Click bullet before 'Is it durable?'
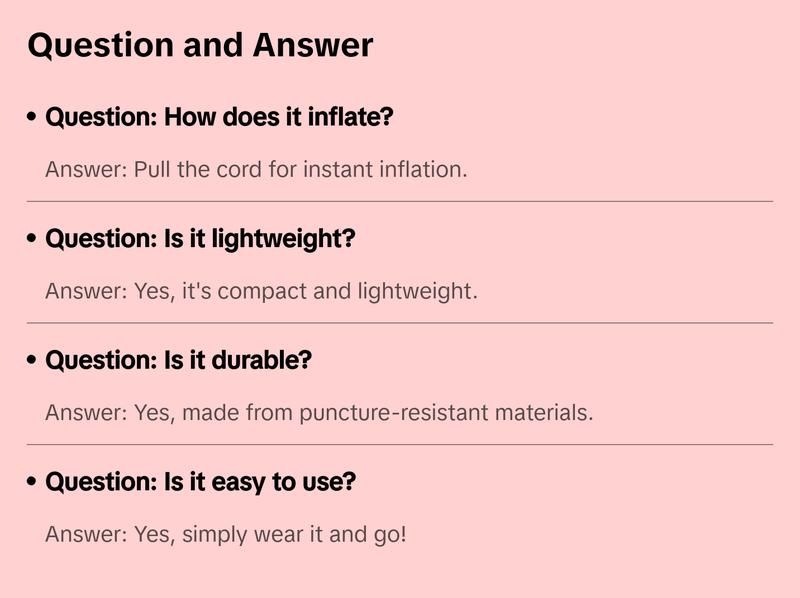 pos(33,360)
